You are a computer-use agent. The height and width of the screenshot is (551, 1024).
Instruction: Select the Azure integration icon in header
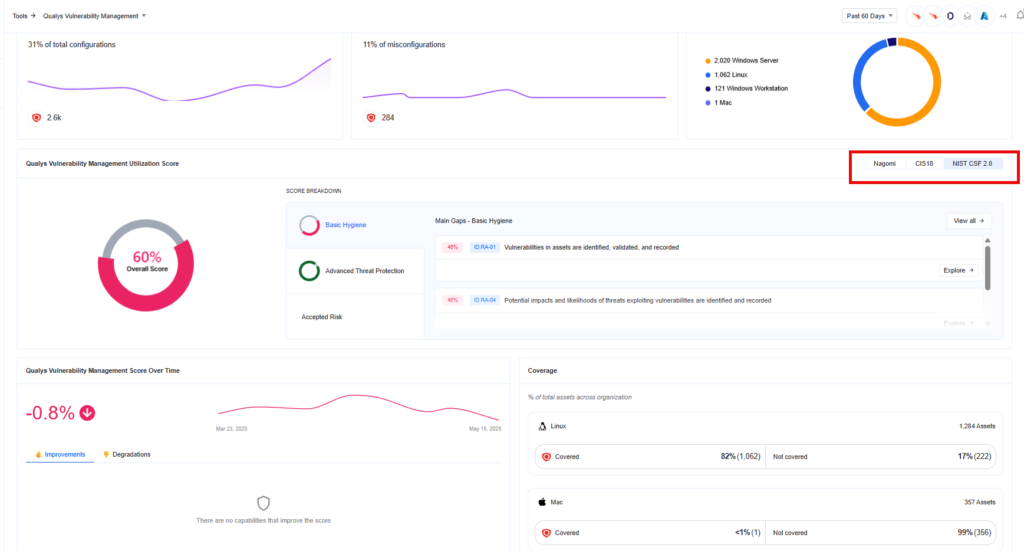tap(984, 16)
